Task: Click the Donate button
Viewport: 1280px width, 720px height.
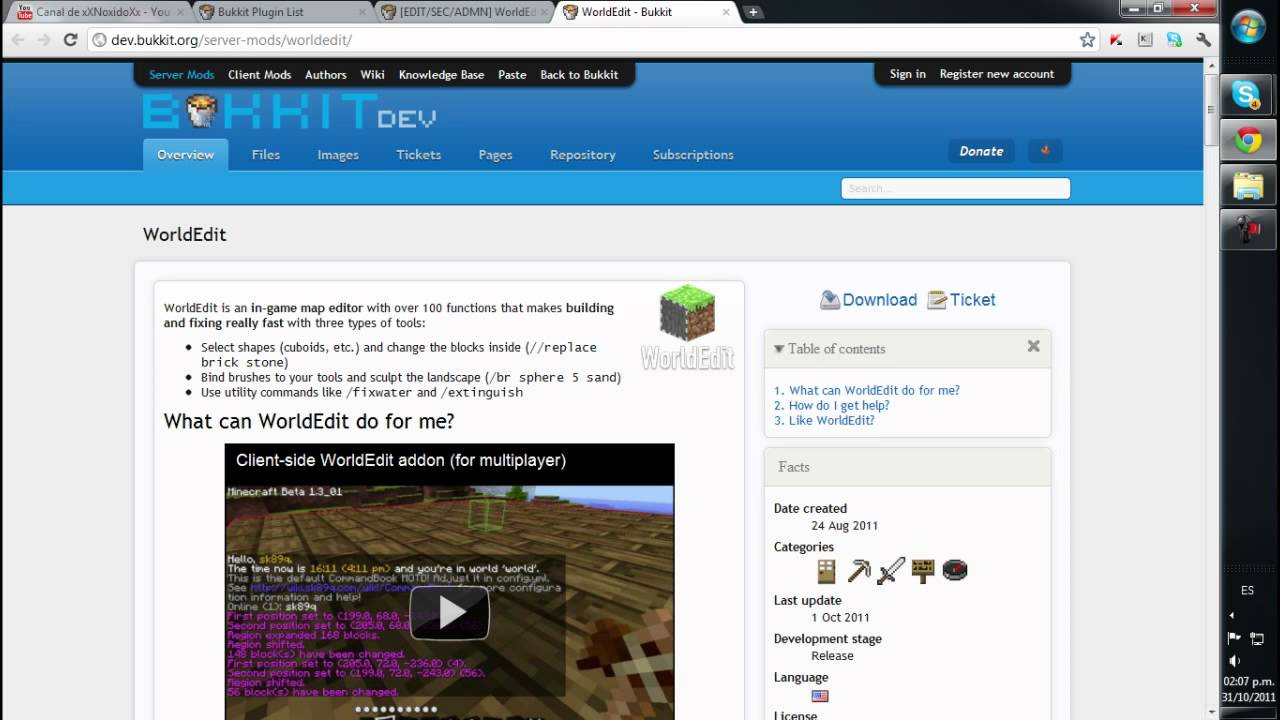Action: pyautogui.click(x=981, y=151)
